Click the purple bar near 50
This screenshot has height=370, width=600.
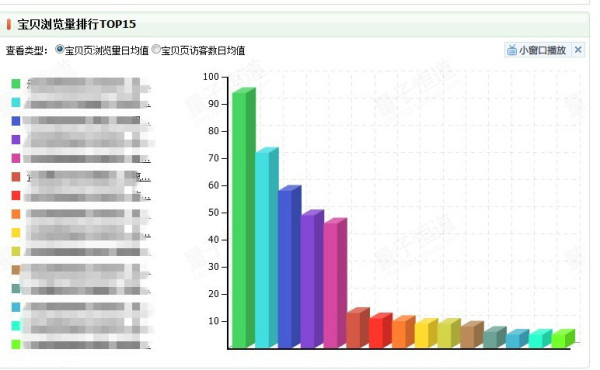point(312,279)
